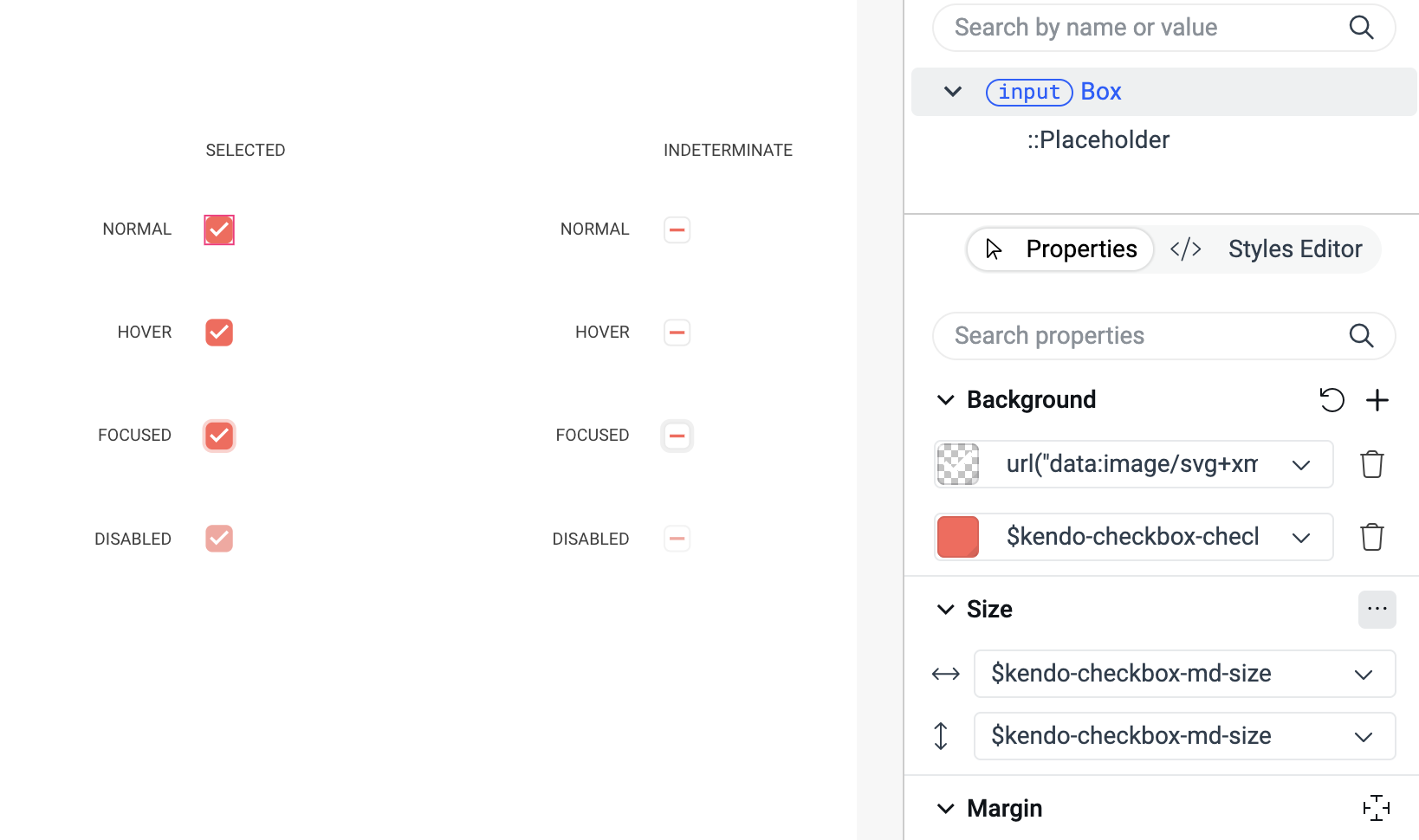Collapse the input Box tree node
Screen dimensions: 1419x840
952,91
